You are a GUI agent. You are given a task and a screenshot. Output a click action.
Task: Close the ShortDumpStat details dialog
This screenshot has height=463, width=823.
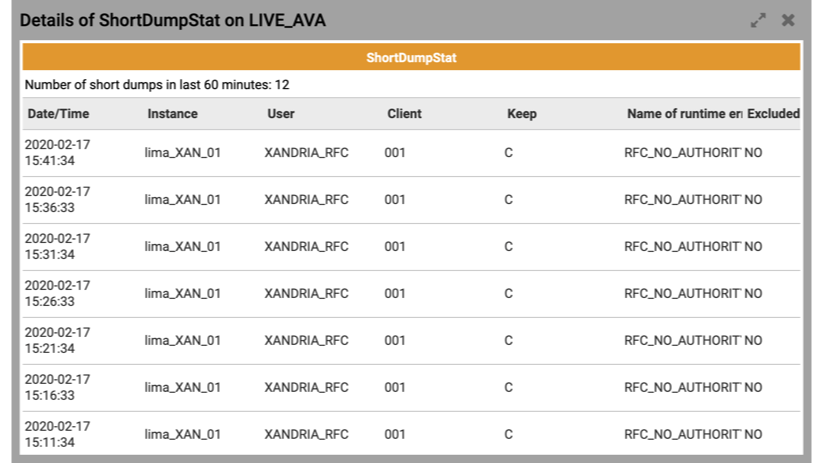click(788, 20)
